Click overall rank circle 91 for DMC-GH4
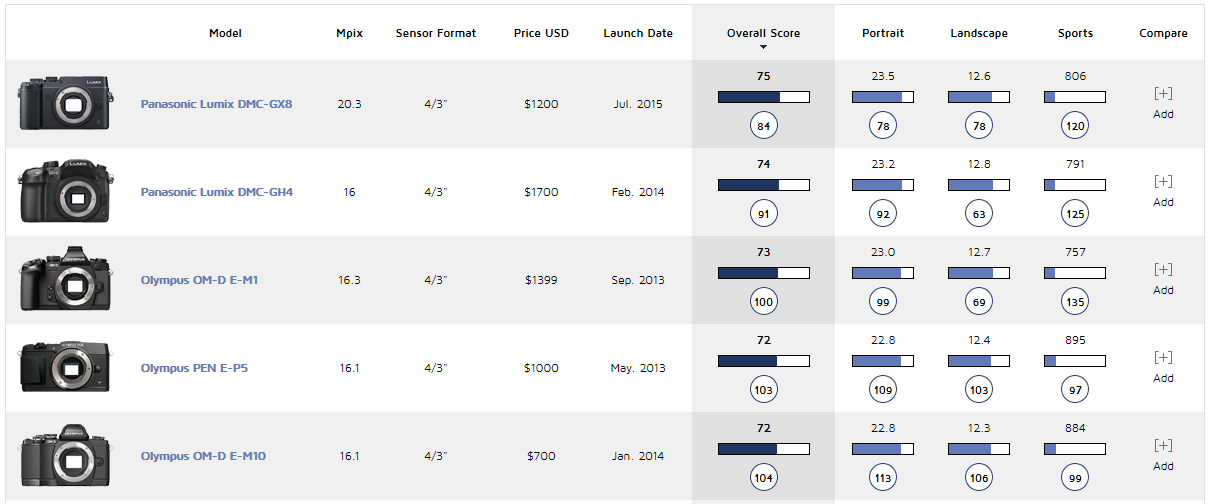This screenshot has width=1210, height=504. click(764, 214)
